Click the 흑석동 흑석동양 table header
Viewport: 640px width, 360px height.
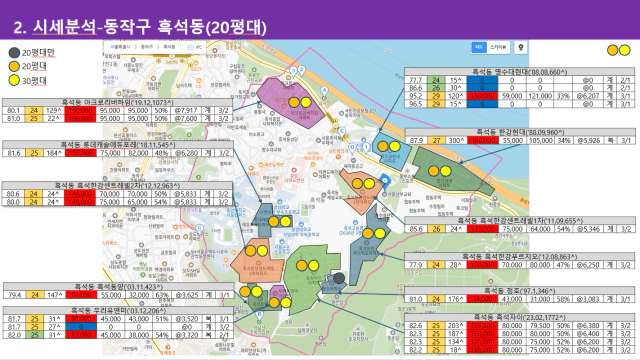[x=118, y=287]
